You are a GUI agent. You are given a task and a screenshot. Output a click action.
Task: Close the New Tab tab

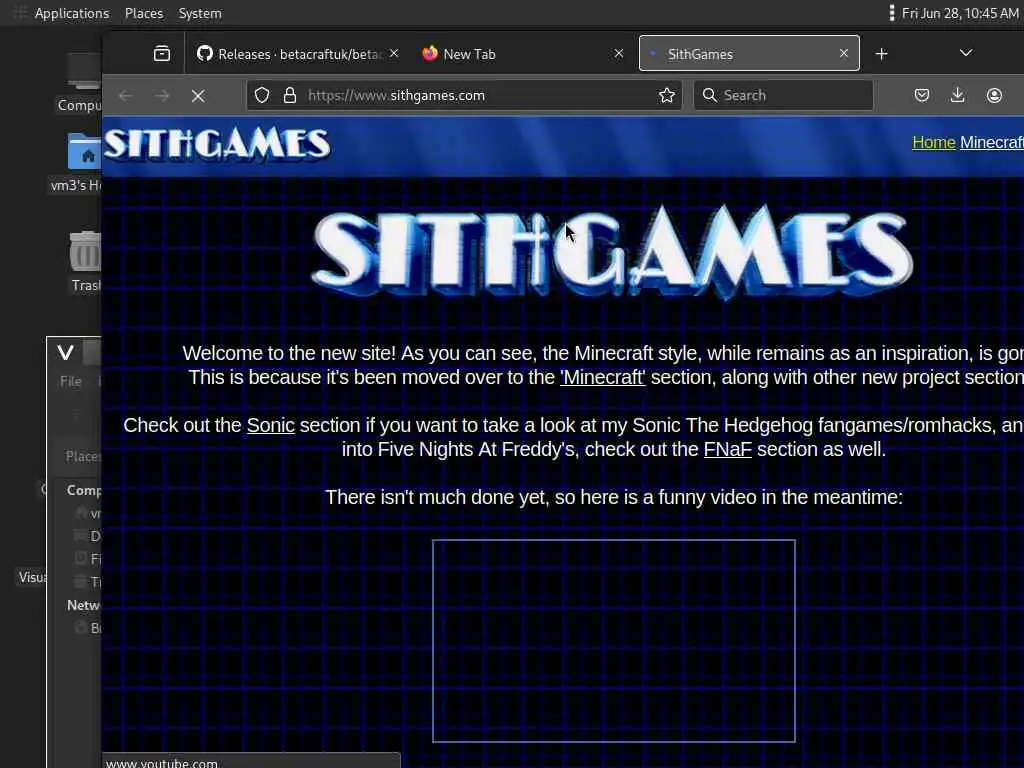(x=618, y=54)
